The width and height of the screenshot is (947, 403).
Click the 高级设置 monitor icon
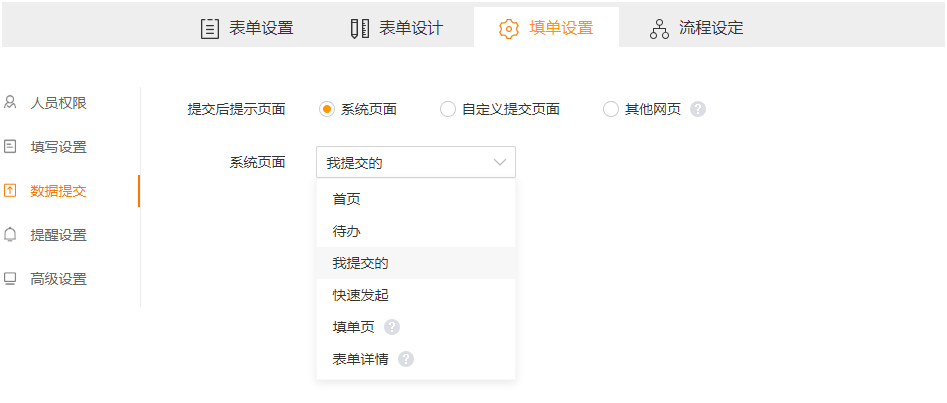(x=10, y=279)
